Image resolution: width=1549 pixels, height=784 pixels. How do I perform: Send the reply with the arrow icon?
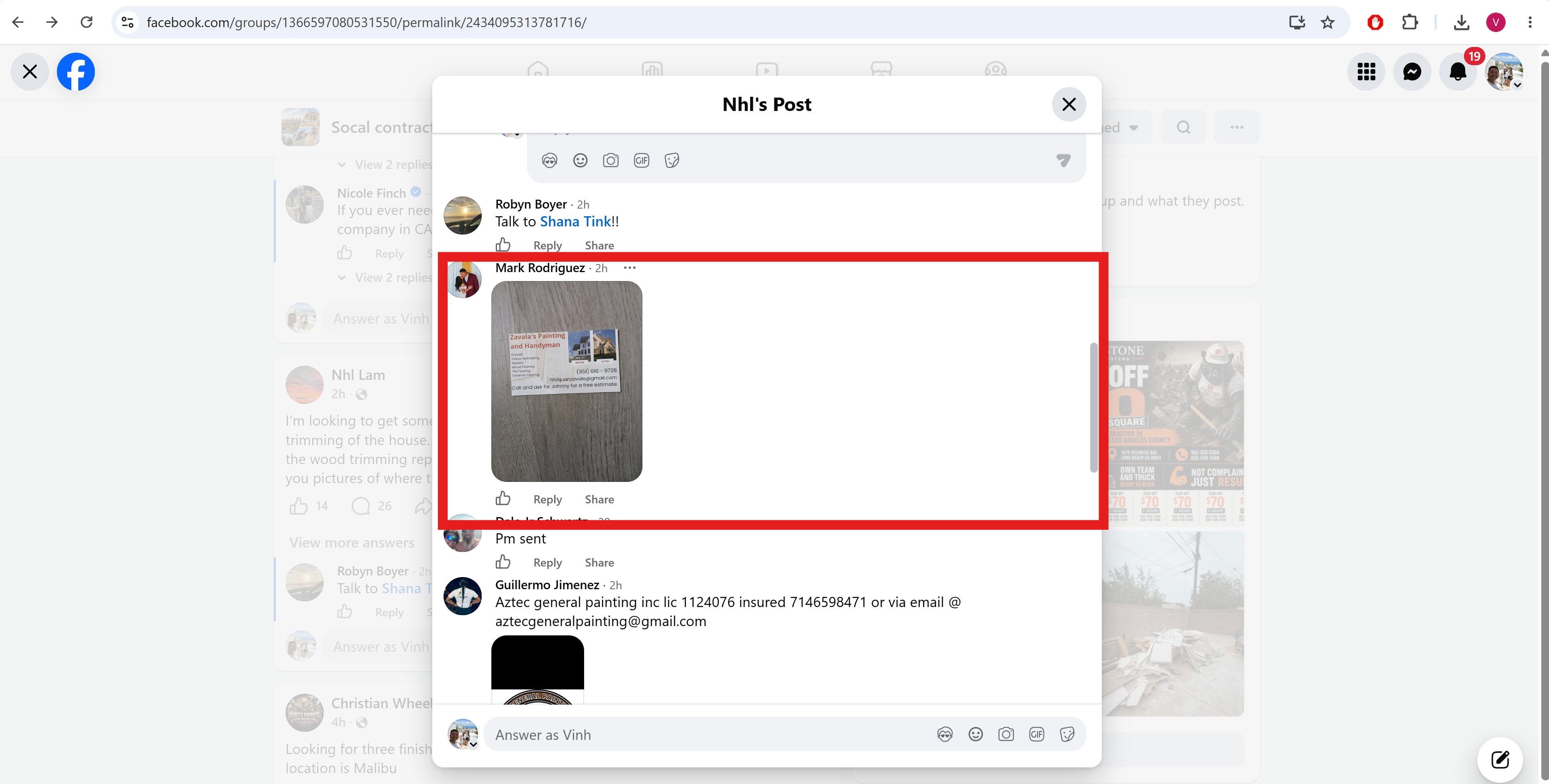coord(1063,160)
